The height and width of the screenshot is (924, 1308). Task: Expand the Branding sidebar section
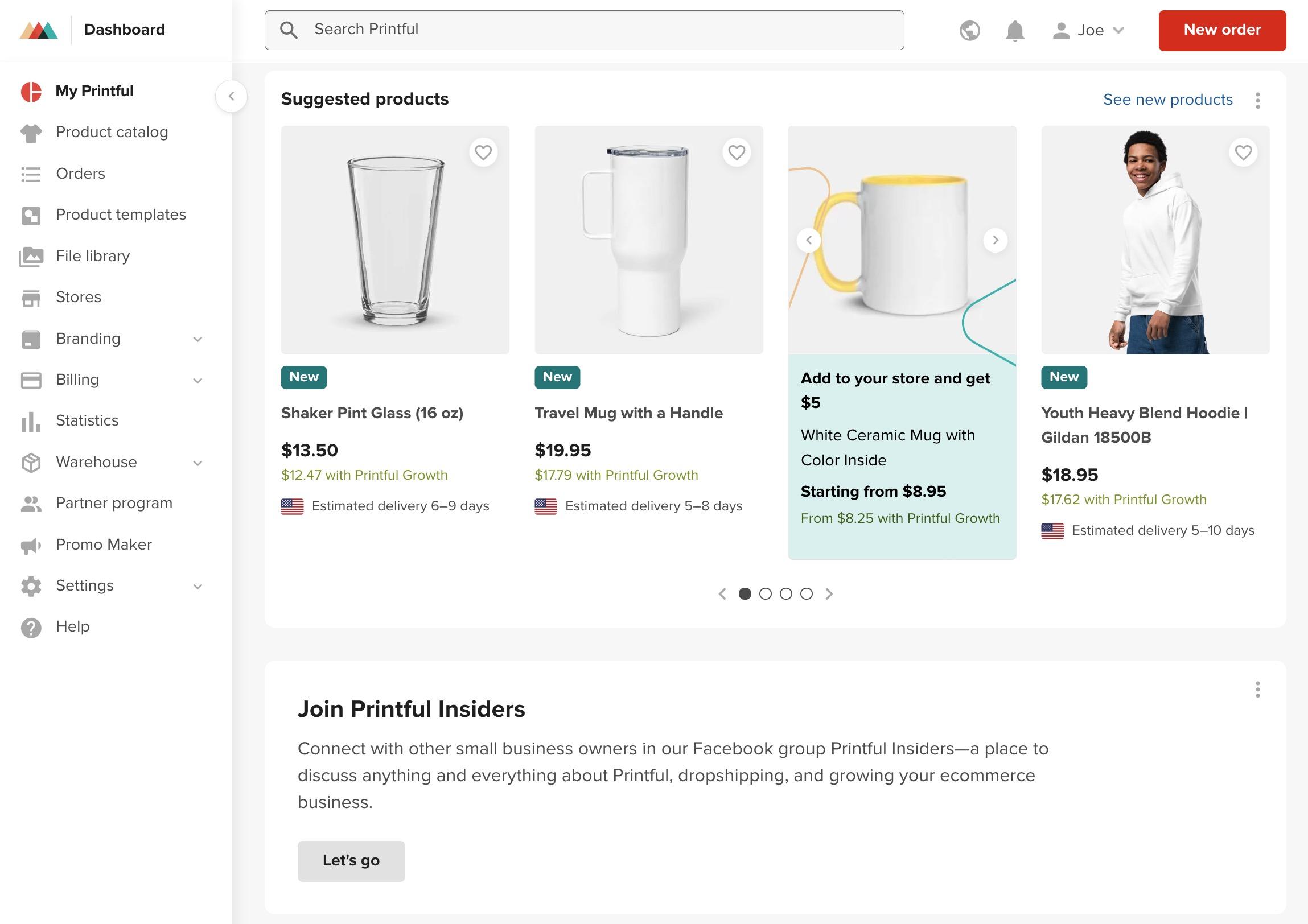click(198, 339)
